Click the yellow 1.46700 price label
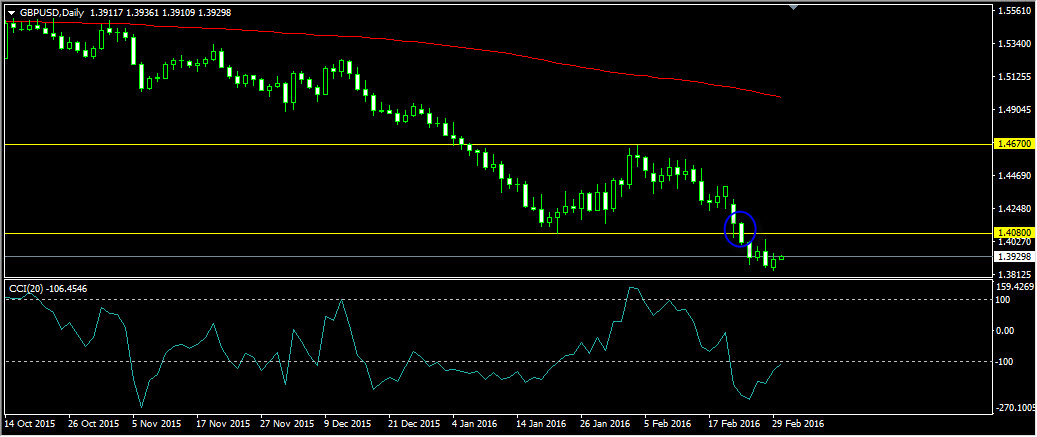The image size is (1037, 437). click(x=1014, y=145)
